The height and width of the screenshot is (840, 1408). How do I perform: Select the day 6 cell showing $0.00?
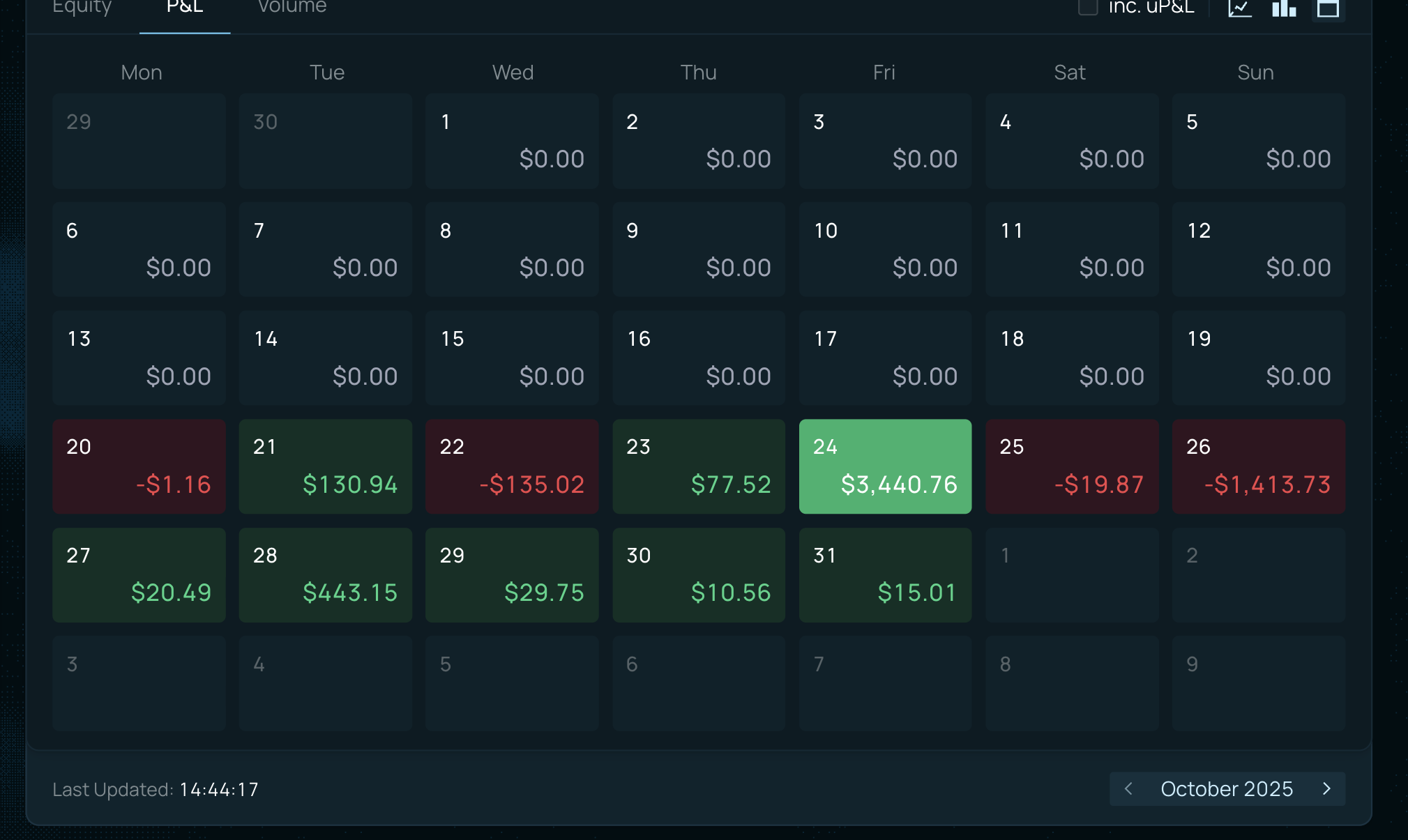pos(139,250)
